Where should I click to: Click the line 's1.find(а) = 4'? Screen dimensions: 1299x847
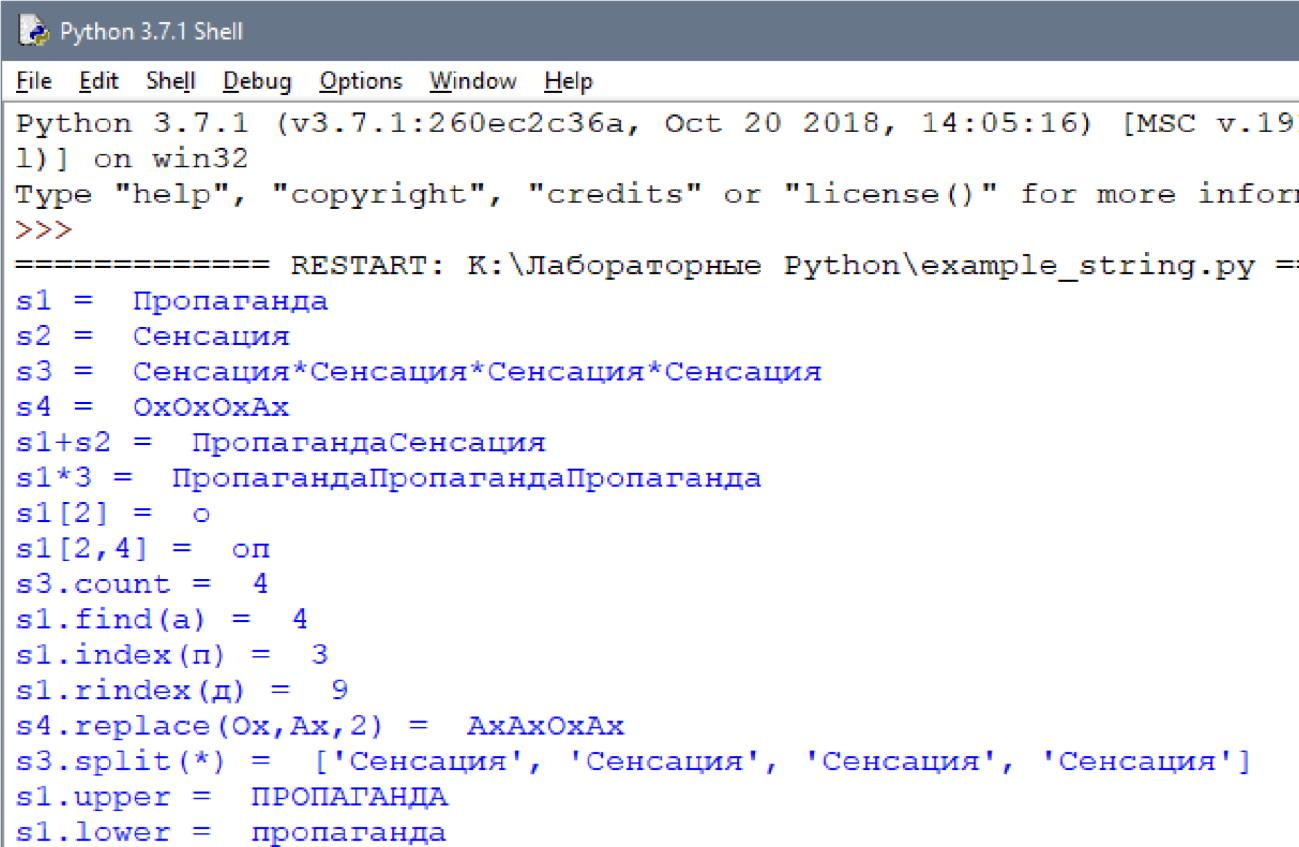click(162, 618)
